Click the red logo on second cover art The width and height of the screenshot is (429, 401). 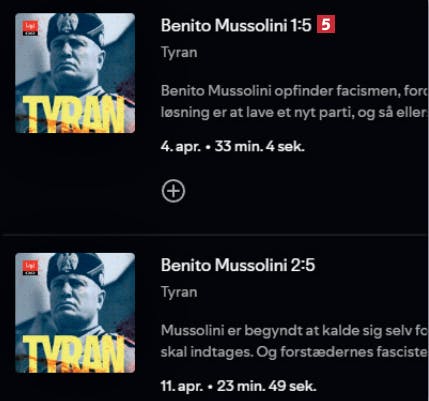(x=30, y=268)
